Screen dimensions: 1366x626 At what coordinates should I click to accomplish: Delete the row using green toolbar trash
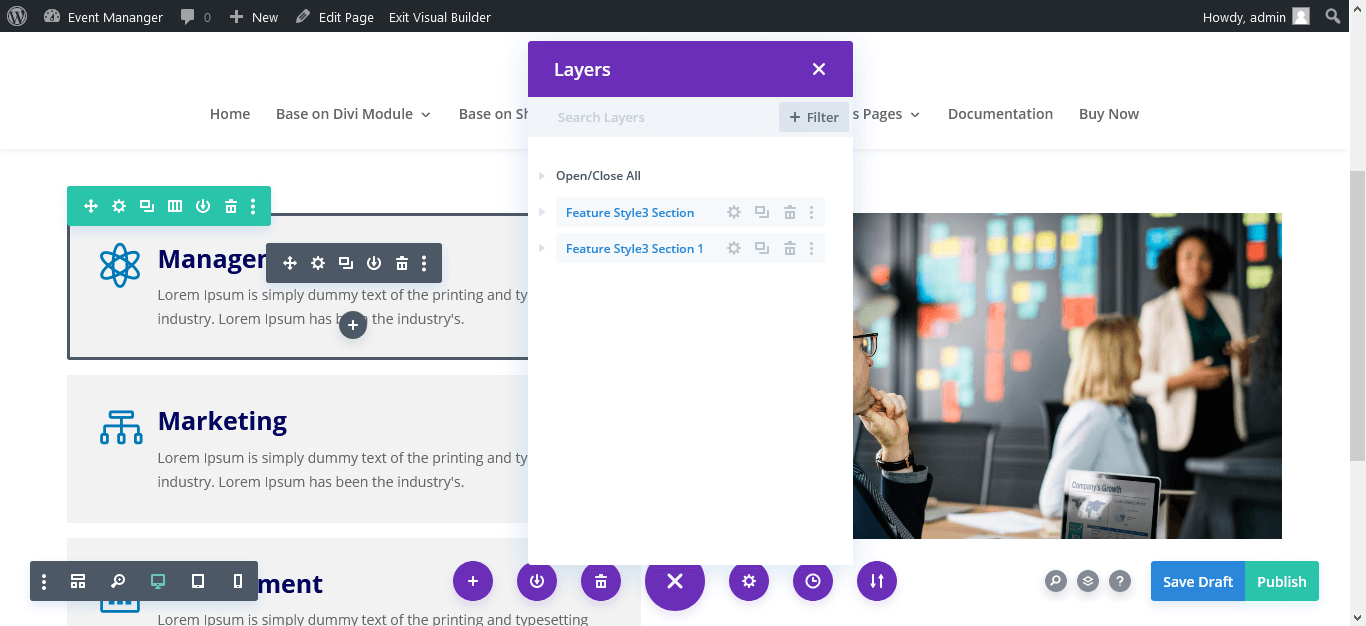click(x=231, y=206)
